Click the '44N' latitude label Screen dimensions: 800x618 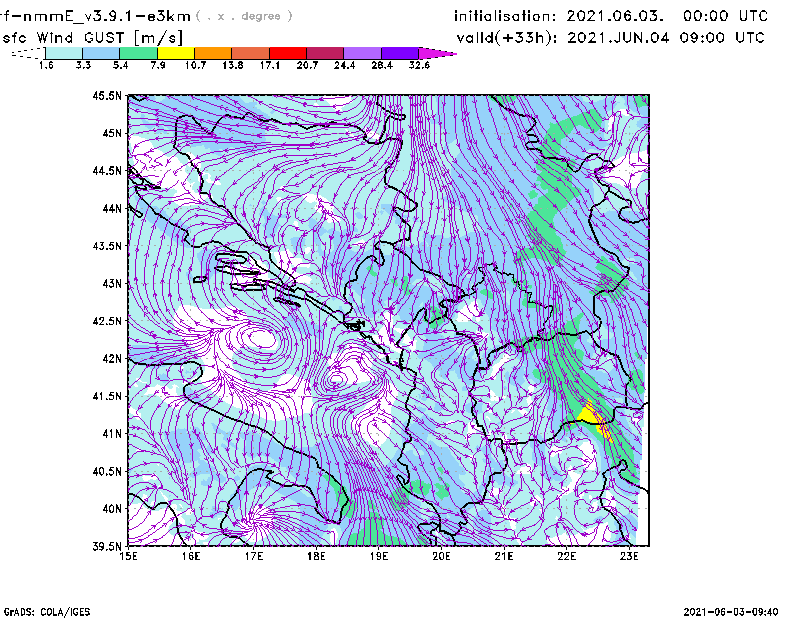(x=112, y=208)
